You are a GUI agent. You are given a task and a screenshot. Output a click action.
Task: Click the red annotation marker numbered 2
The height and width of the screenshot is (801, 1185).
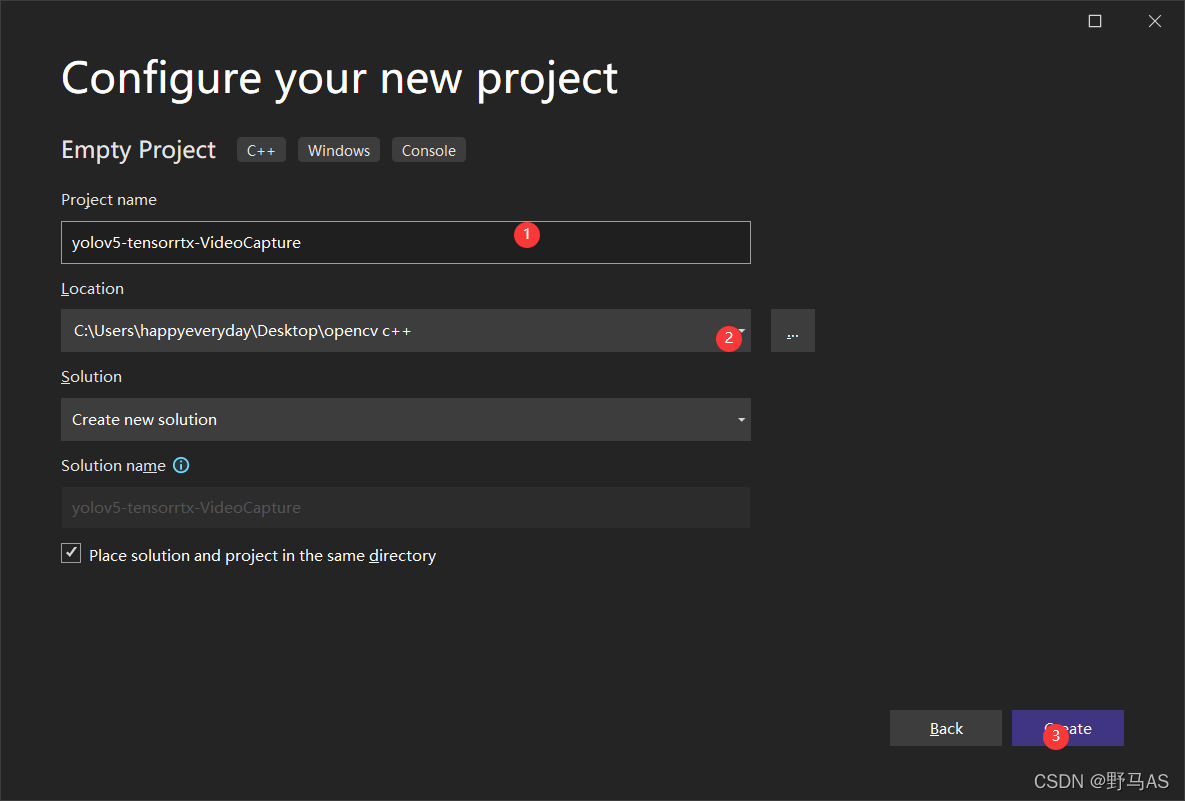click(x=728, y=338)
